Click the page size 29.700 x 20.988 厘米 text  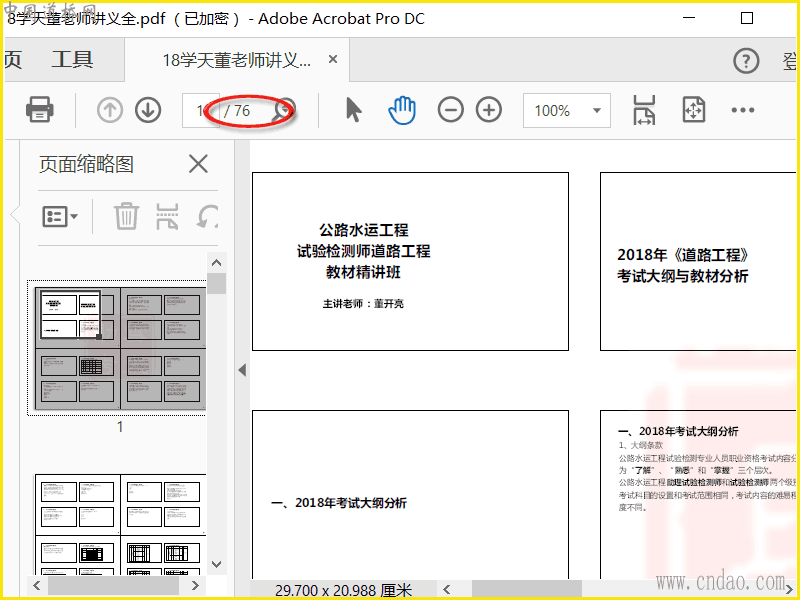coord(343,590)
